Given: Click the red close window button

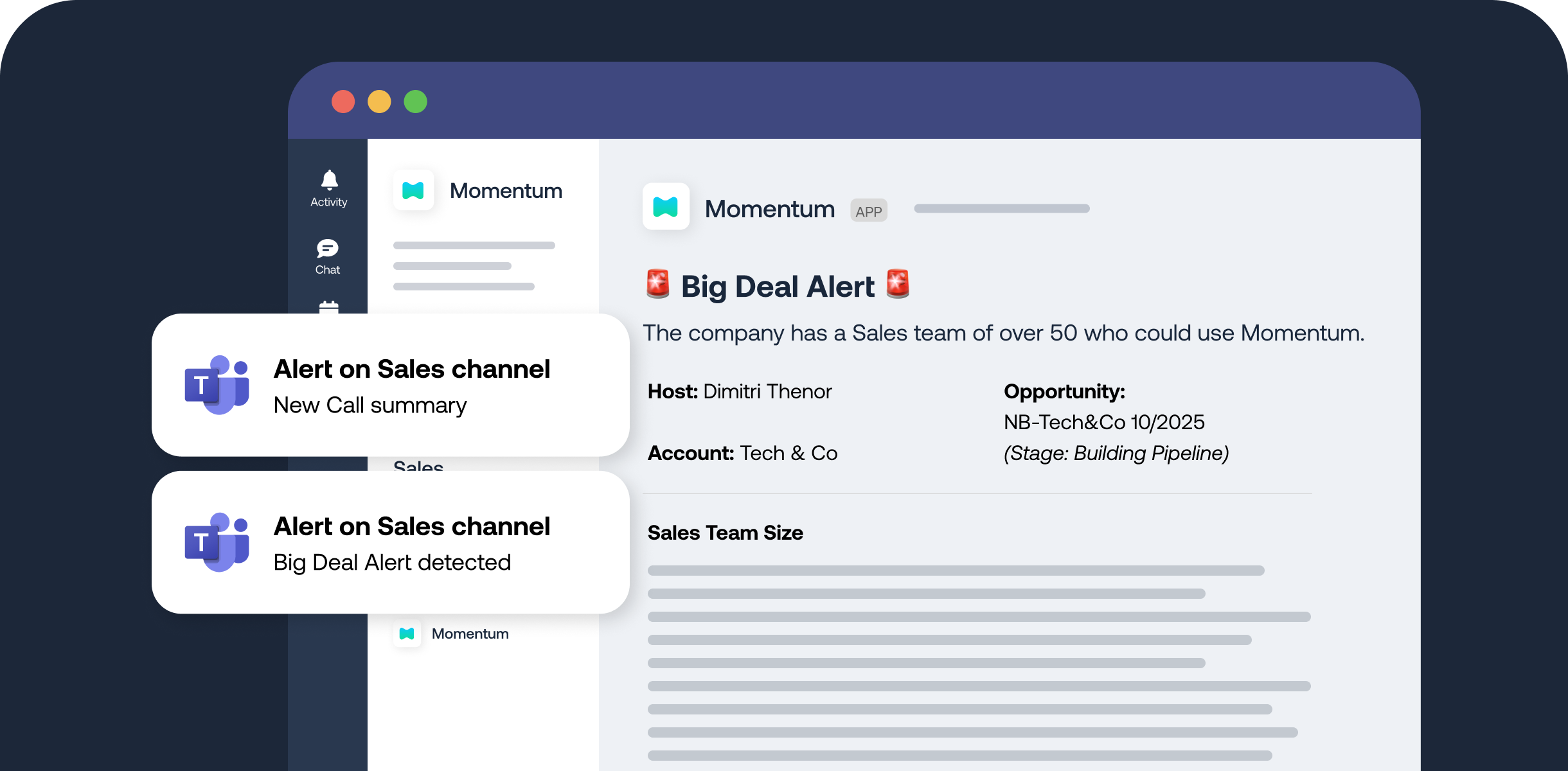Looking at the screenshot, I should pos(343,102).
